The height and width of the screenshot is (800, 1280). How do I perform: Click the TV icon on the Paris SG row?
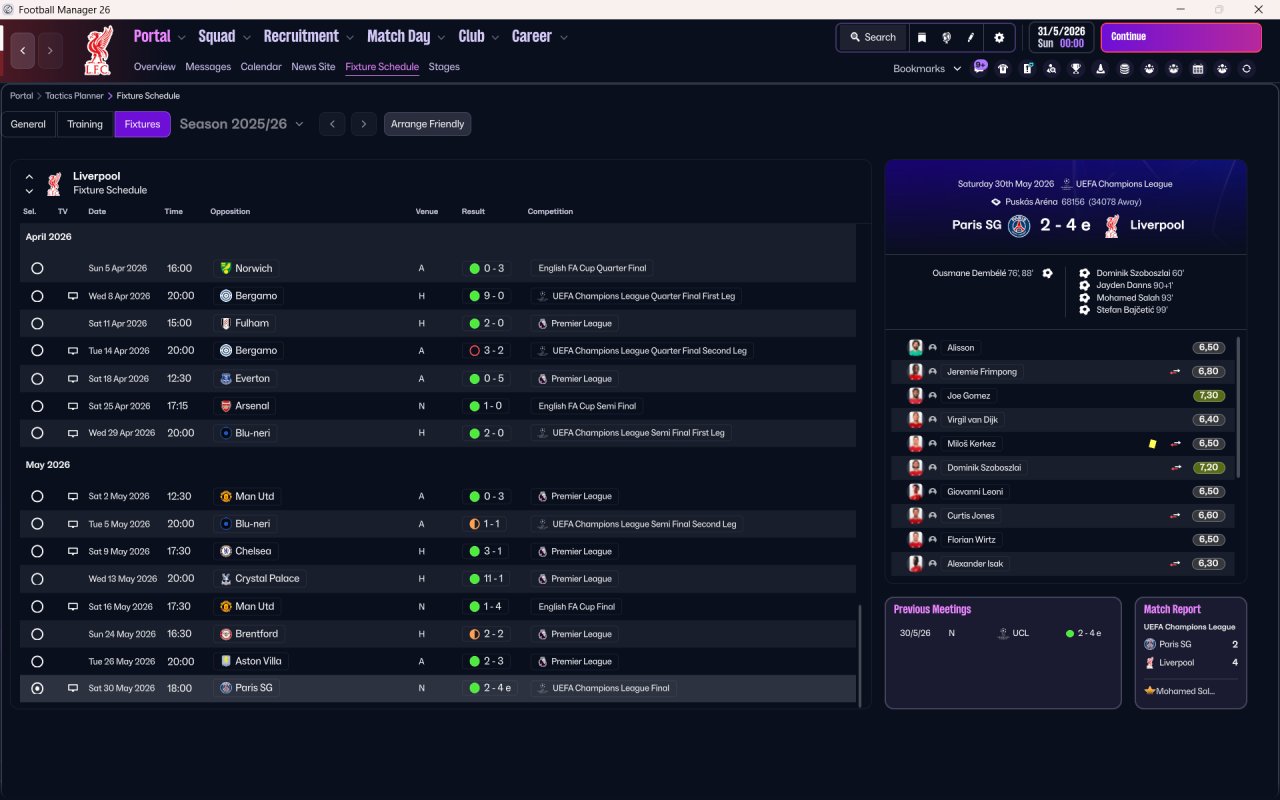tap(72, 688)
